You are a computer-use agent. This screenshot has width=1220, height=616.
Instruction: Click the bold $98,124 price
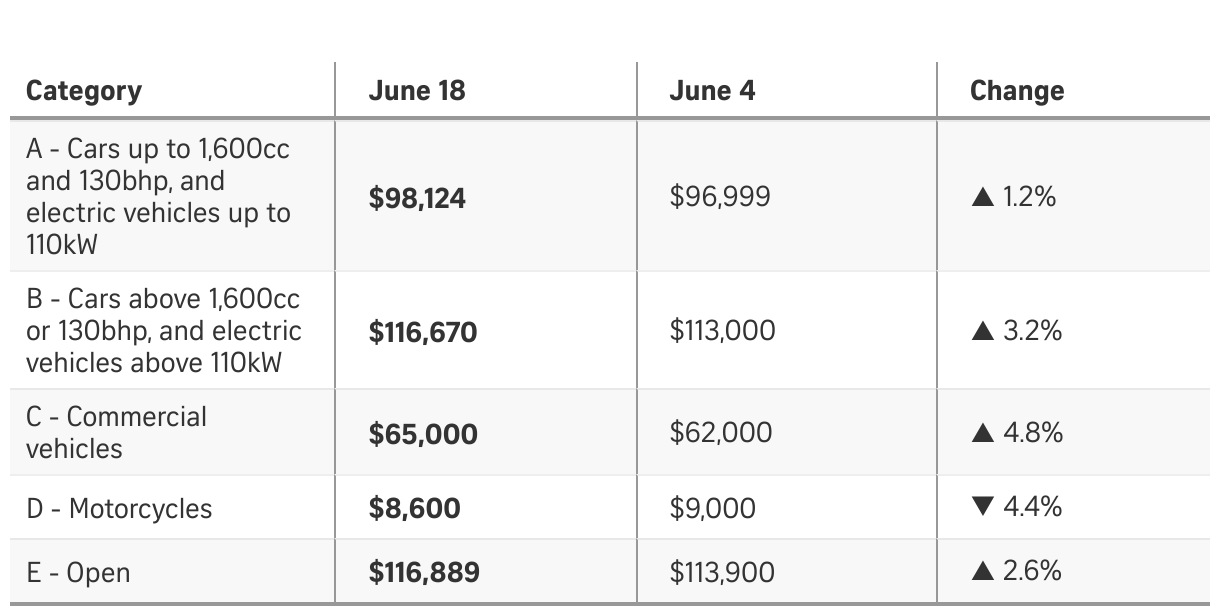coord(417,199)
